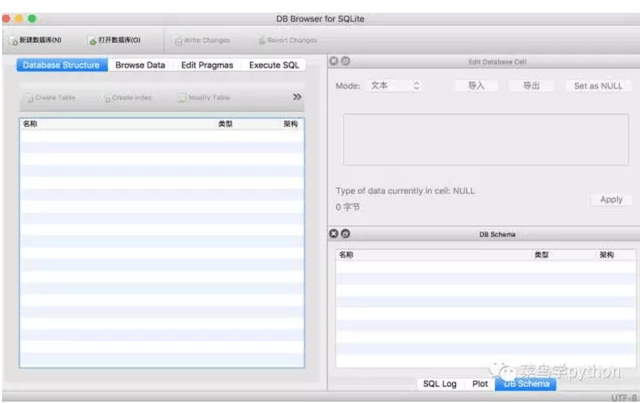Image resolution: width=640 pixels, height=403 pixels.
Task: Switch to the SQL Log bottom tab
Action: pos(440,384)
